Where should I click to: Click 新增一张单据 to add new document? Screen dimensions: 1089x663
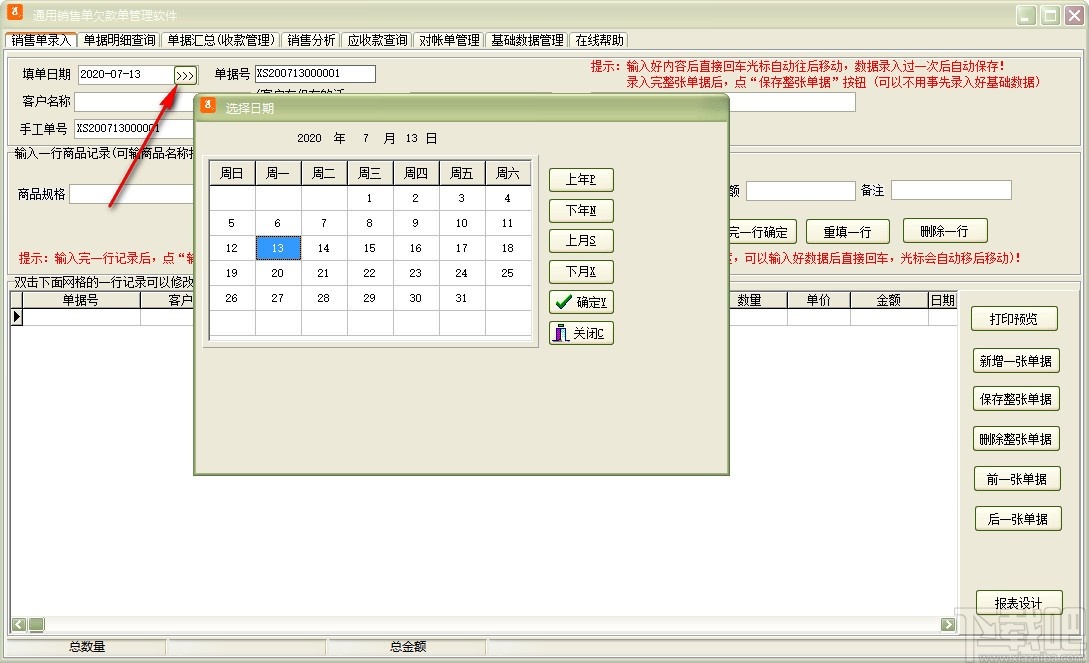pyautogui.click(x=1016, y=360)
